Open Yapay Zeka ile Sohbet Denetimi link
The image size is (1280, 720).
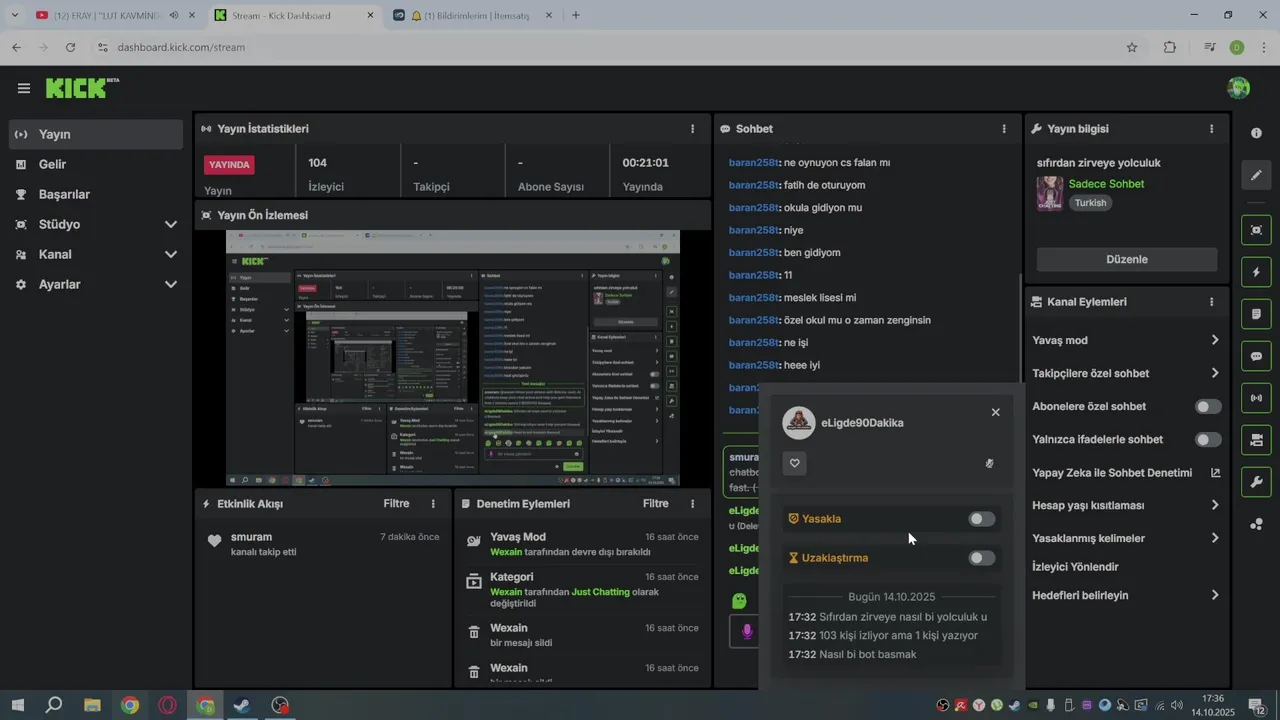pyautogui.click(x=1127, y=473)
